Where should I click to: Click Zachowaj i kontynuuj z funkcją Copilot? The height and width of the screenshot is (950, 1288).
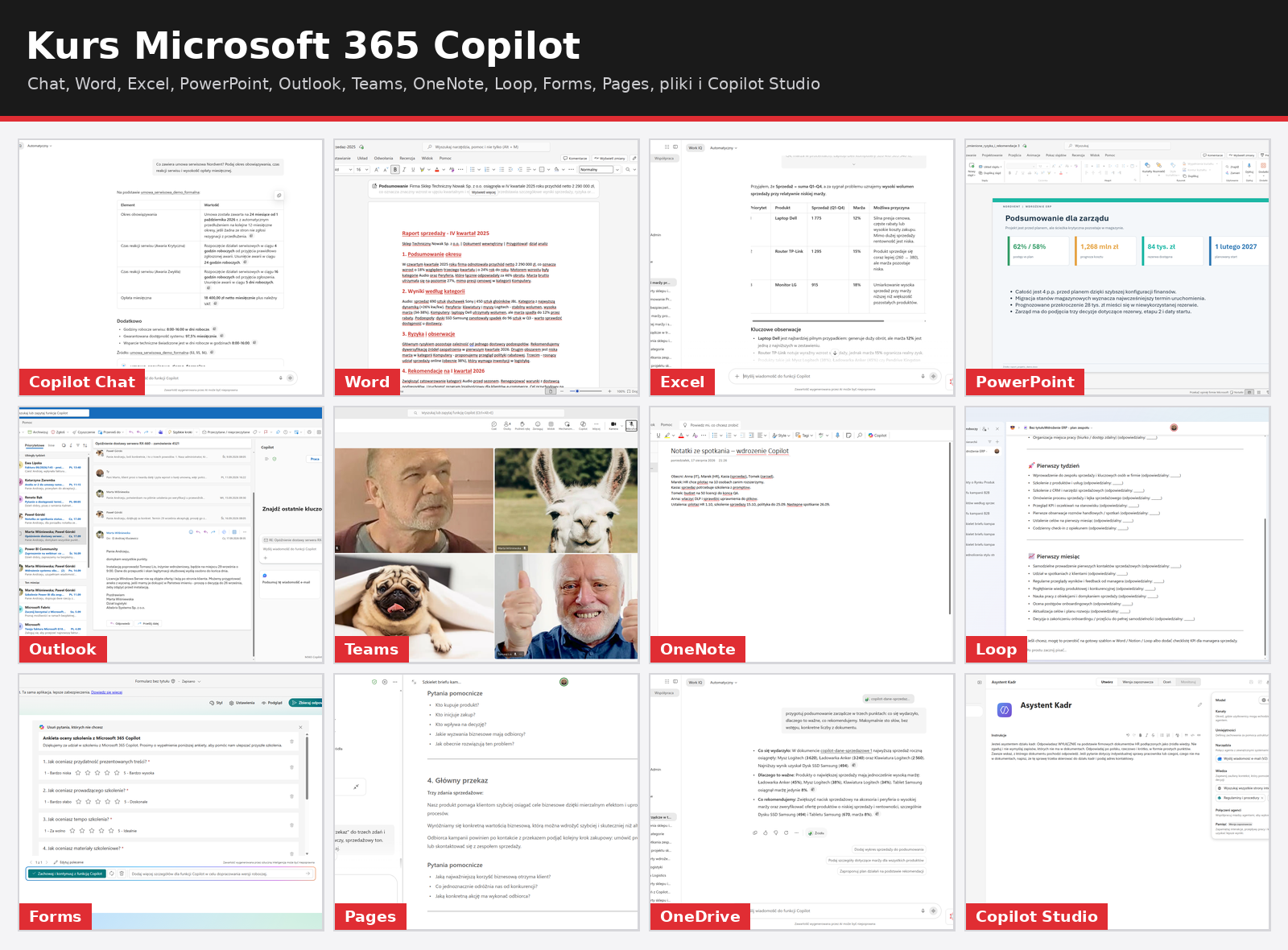click(67, 874)
